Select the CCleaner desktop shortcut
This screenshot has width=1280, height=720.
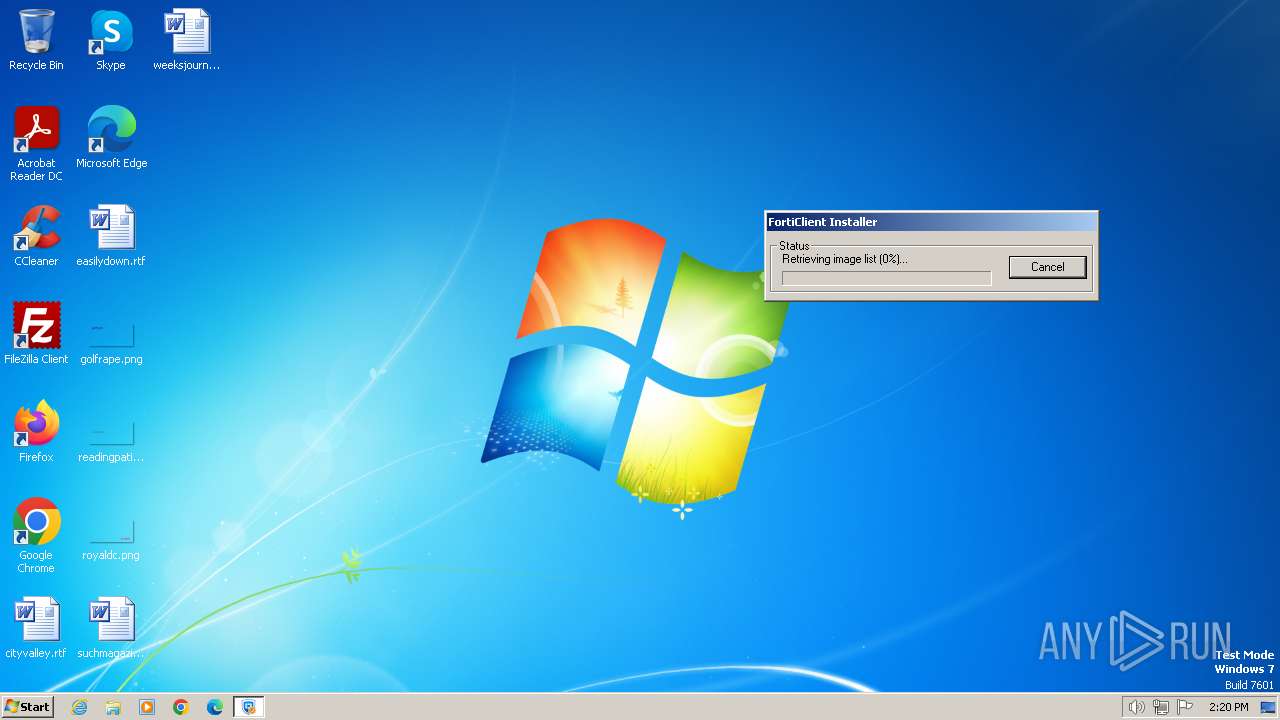click(36, 236)
